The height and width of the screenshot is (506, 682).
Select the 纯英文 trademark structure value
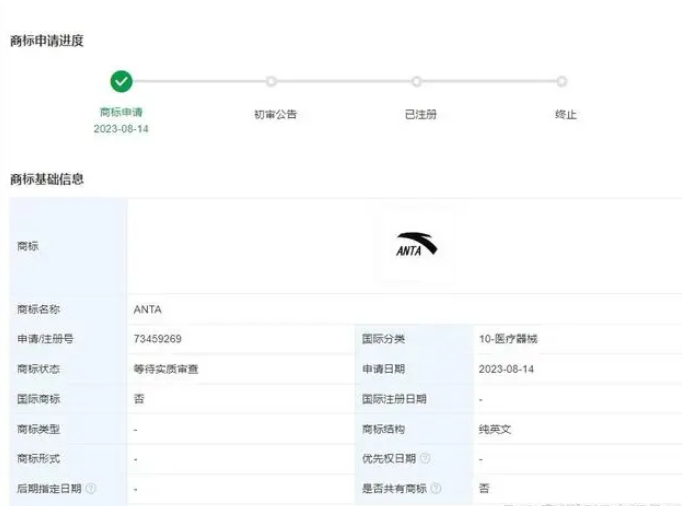click(x=495, y=429)
